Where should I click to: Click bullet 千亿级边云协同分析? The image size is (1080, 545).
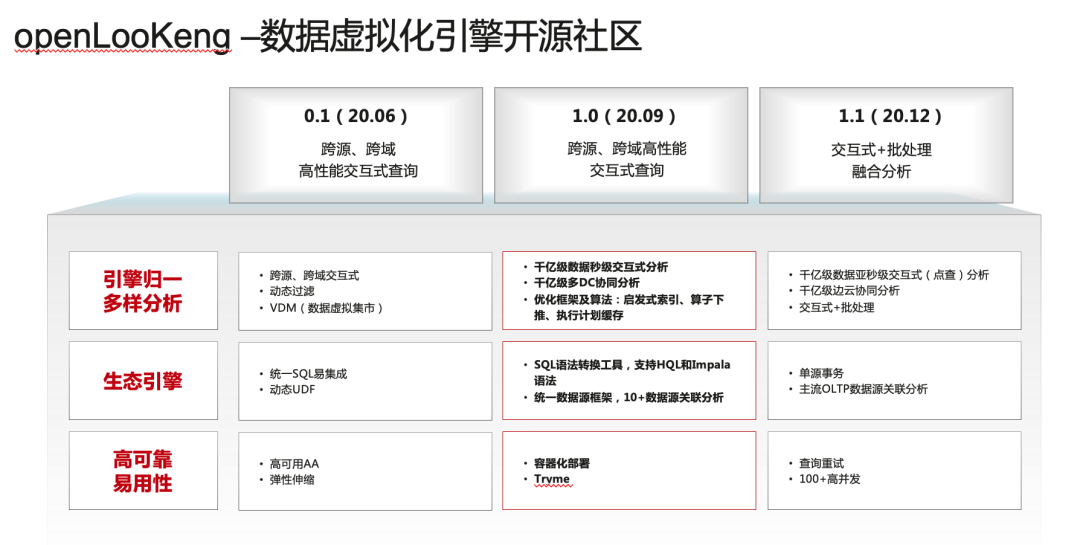coord(849,291)
